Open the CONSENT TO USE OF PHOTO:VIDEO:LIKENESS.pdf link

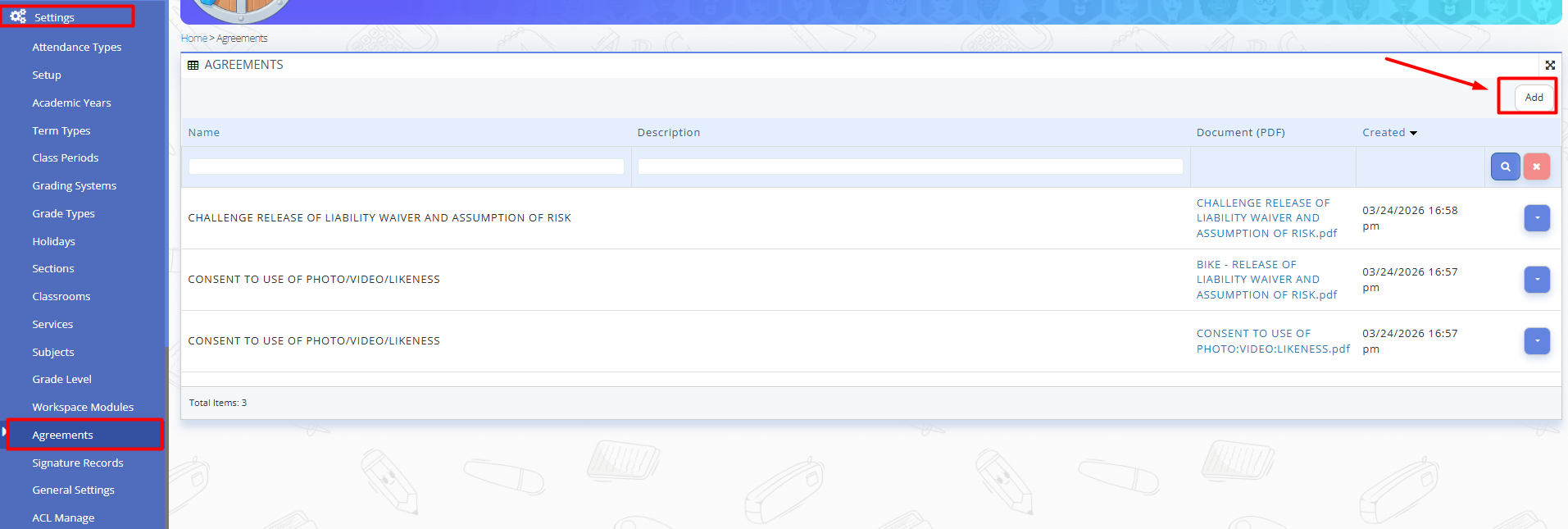[1272, 341]
